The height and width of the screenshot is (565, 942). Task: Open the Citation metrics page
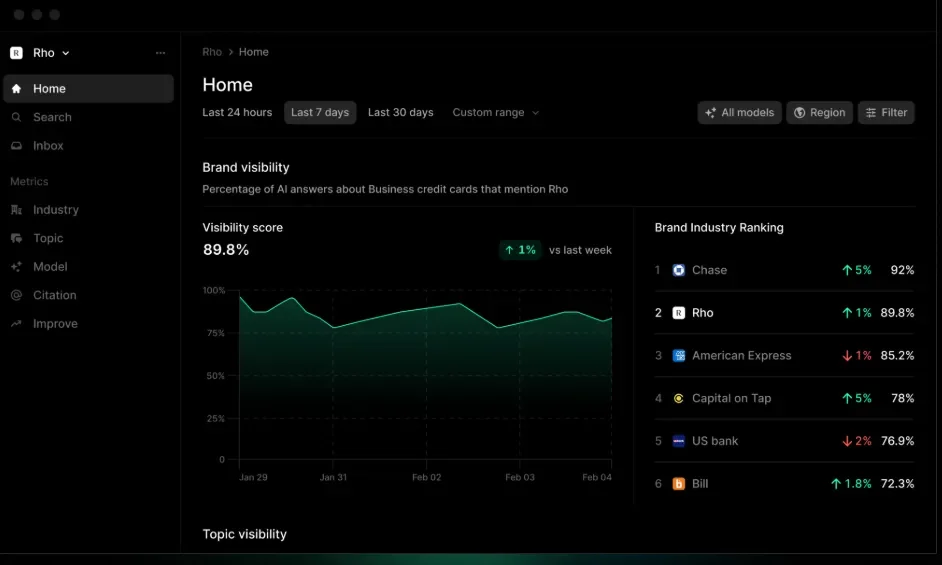[x=88, y=295]
